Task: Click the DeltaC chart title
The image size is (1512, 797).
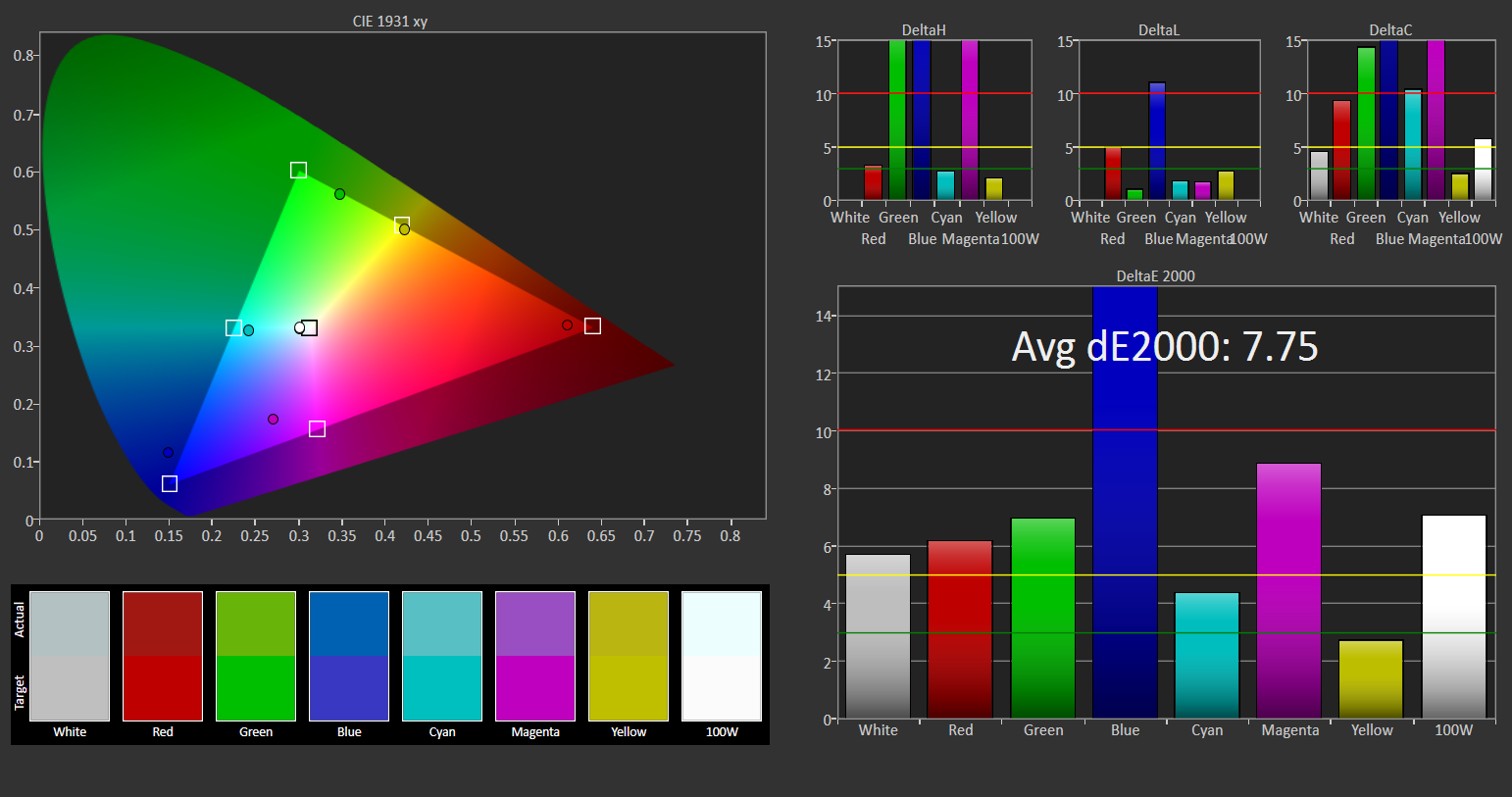Action: pos(1390,30)
